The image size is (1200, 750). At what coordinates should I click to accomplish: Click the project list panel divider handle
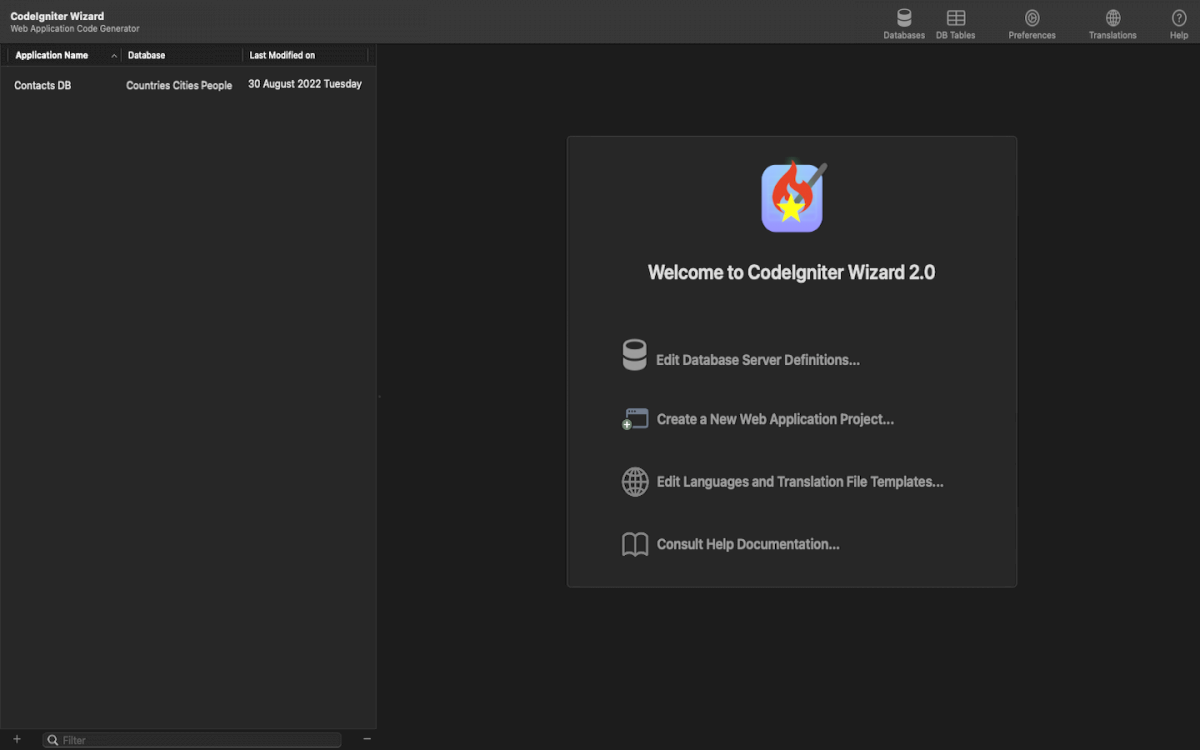(x=378, y=397)
